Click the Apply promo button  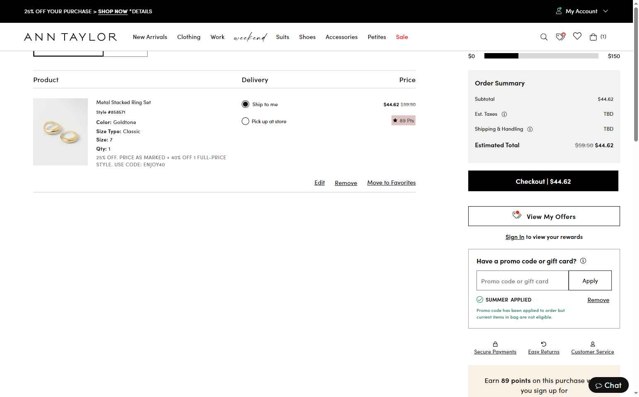point(590,280)
